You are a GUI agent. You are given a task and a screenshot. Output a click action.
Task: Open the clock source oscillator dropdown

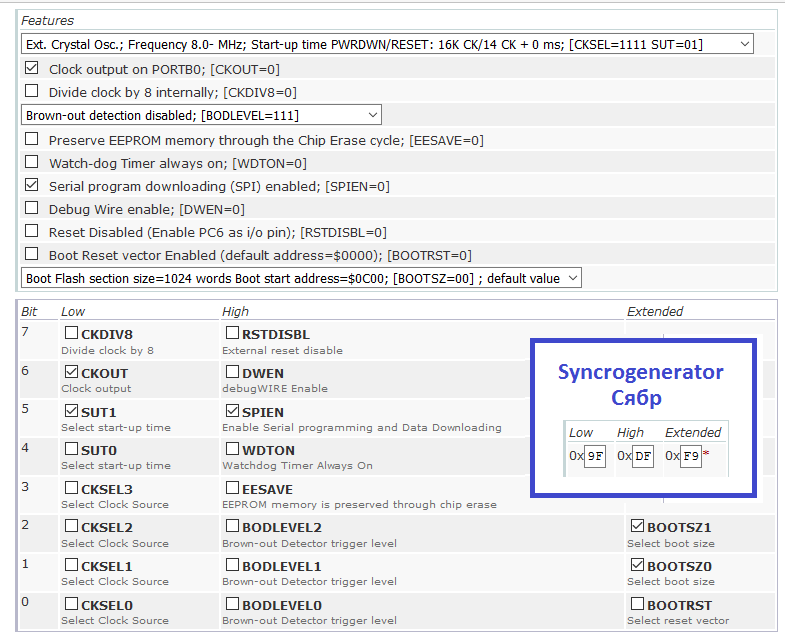coord(387,45)
